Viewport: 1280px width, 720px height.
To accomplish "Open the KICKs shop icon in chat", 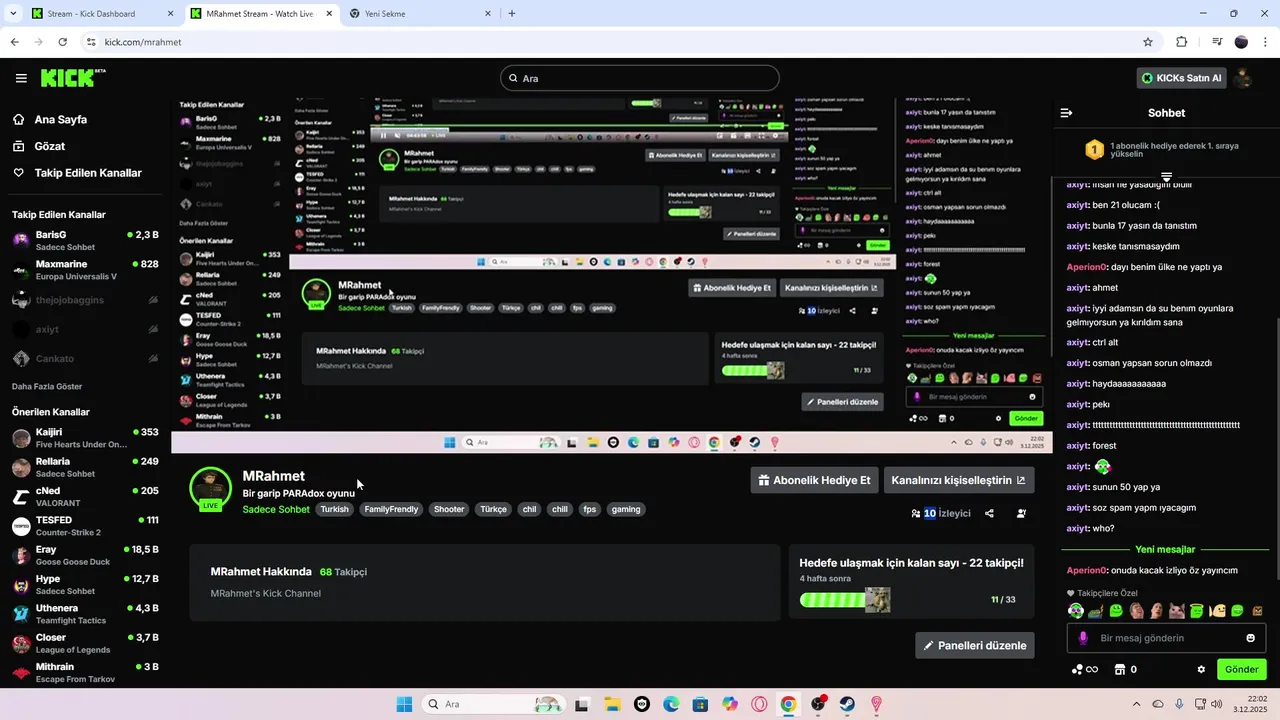I will (x=1120, y=669).
